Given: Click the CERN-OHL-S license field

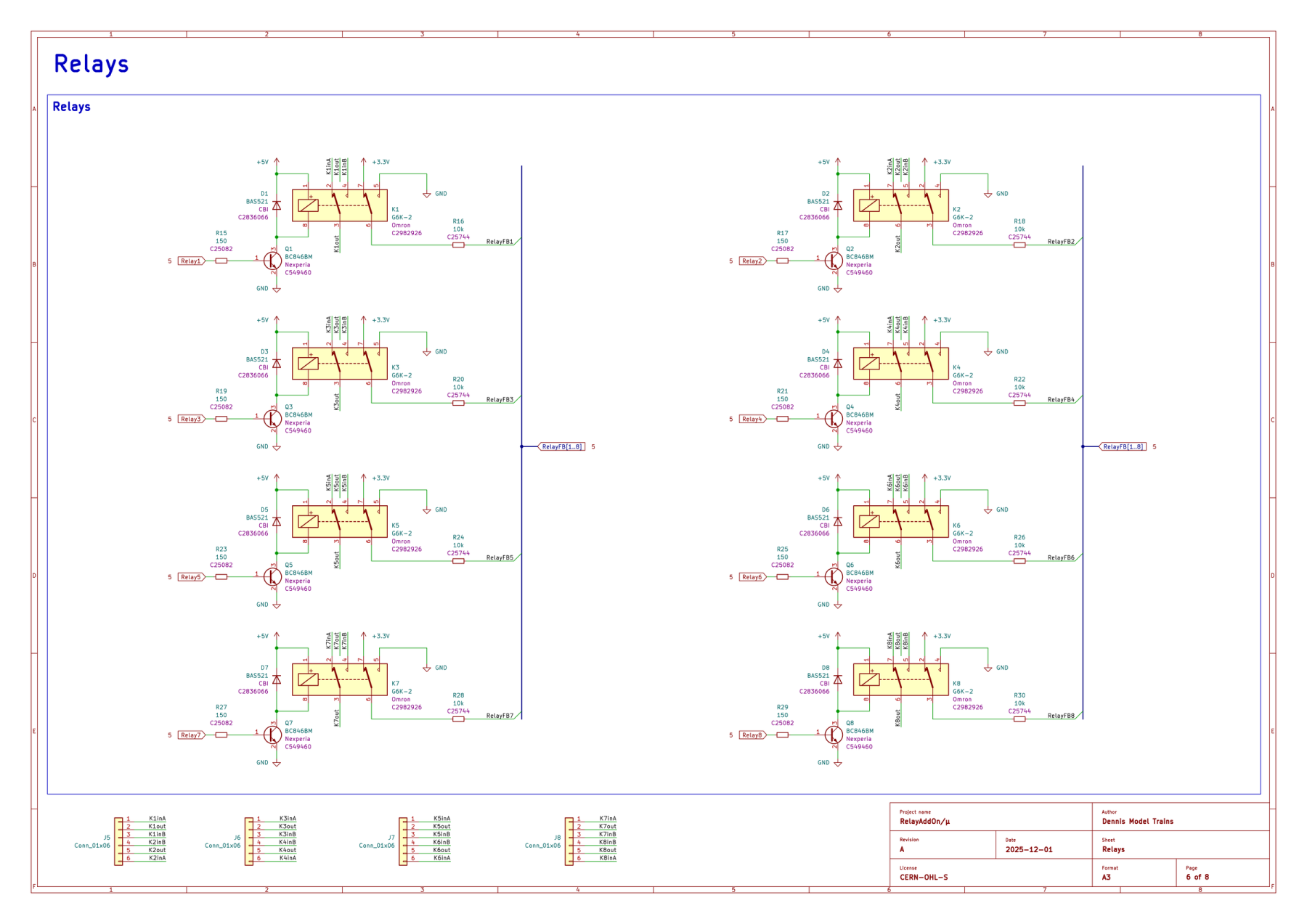Looking at the screenshot, I should 924,878.
